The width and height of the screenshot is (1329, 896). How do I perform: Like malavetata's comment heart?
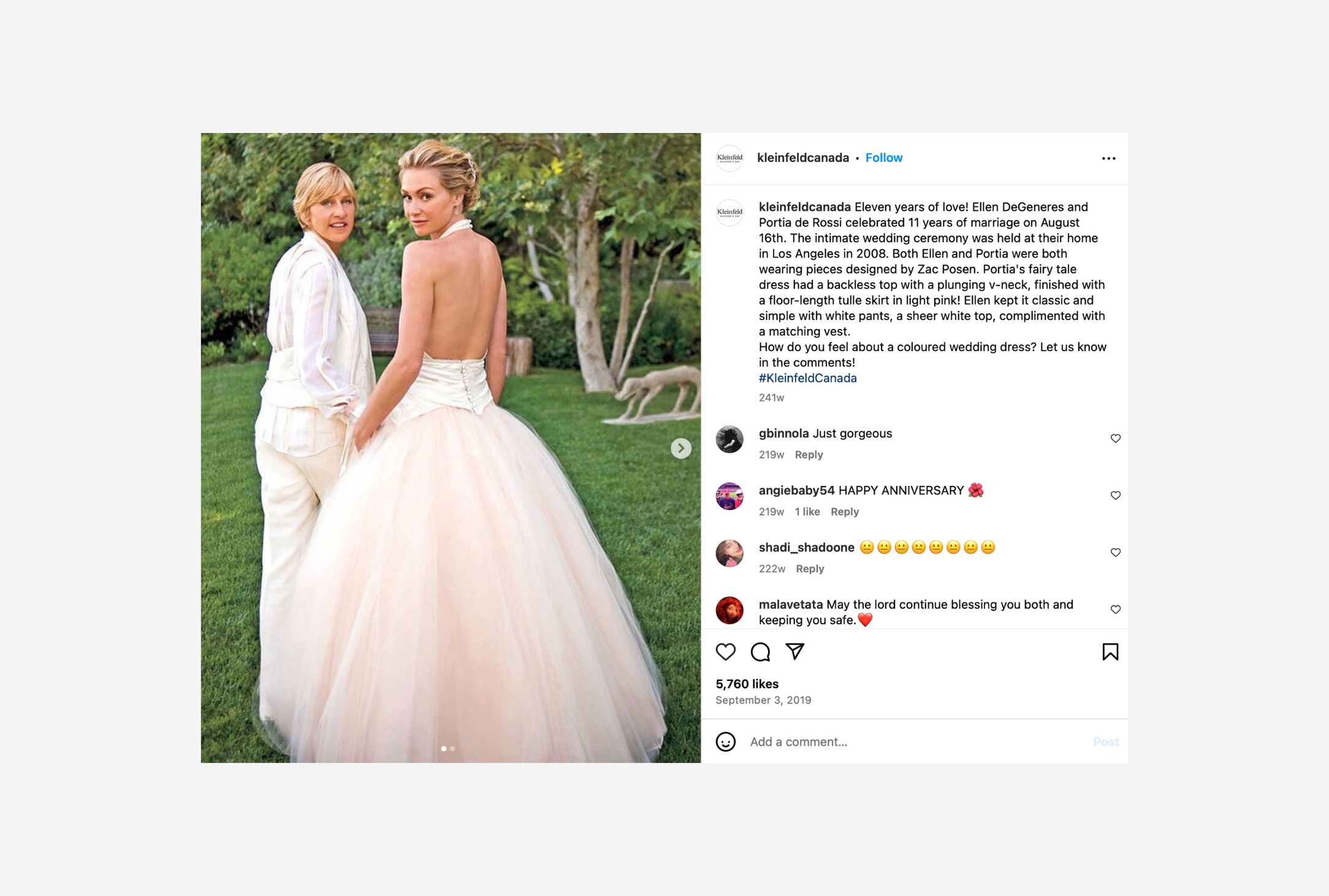tap(1116, 609)
